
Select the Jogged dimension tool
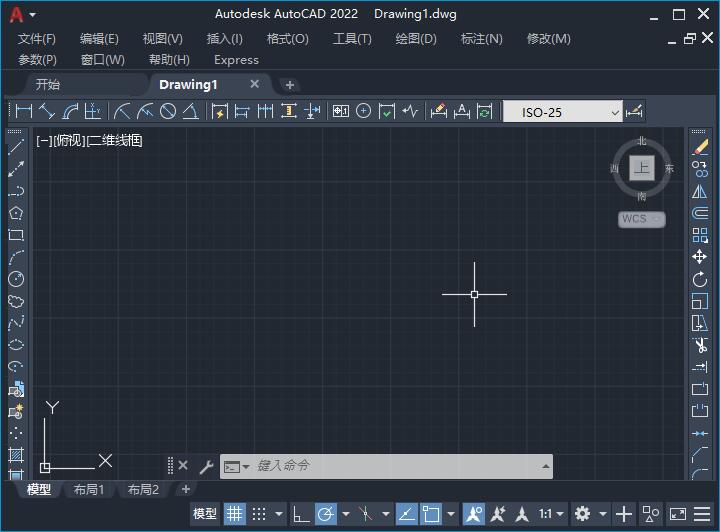(145, 112)
